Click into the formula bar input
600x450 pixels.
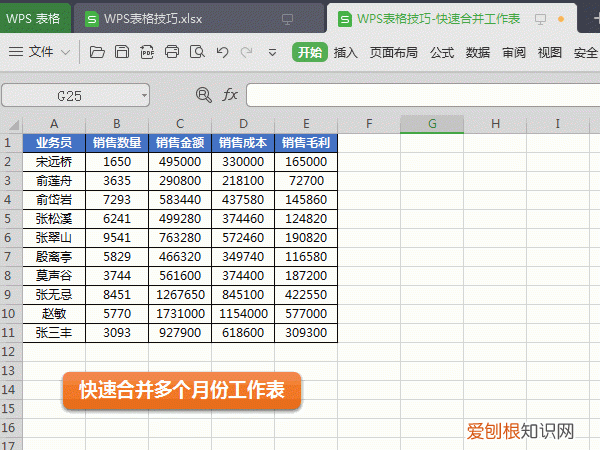423,95
